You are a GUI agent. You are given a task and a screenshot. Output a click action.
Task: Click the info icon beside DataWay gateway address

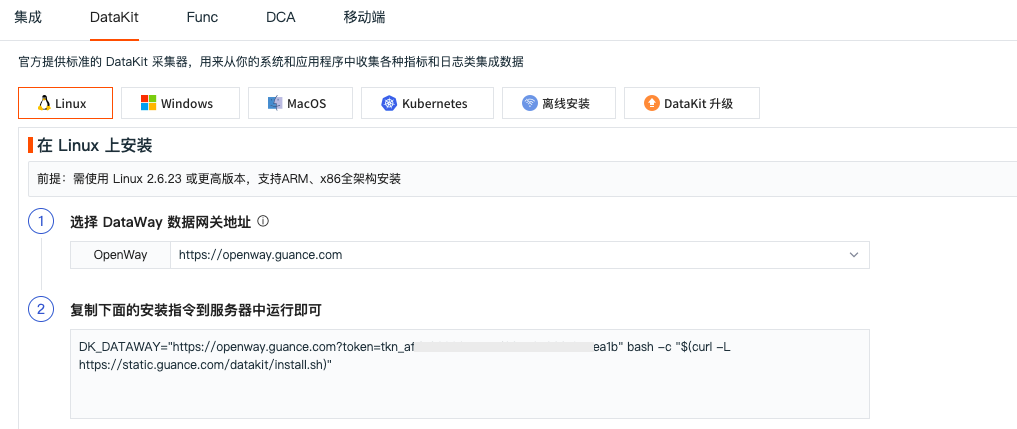264,222
